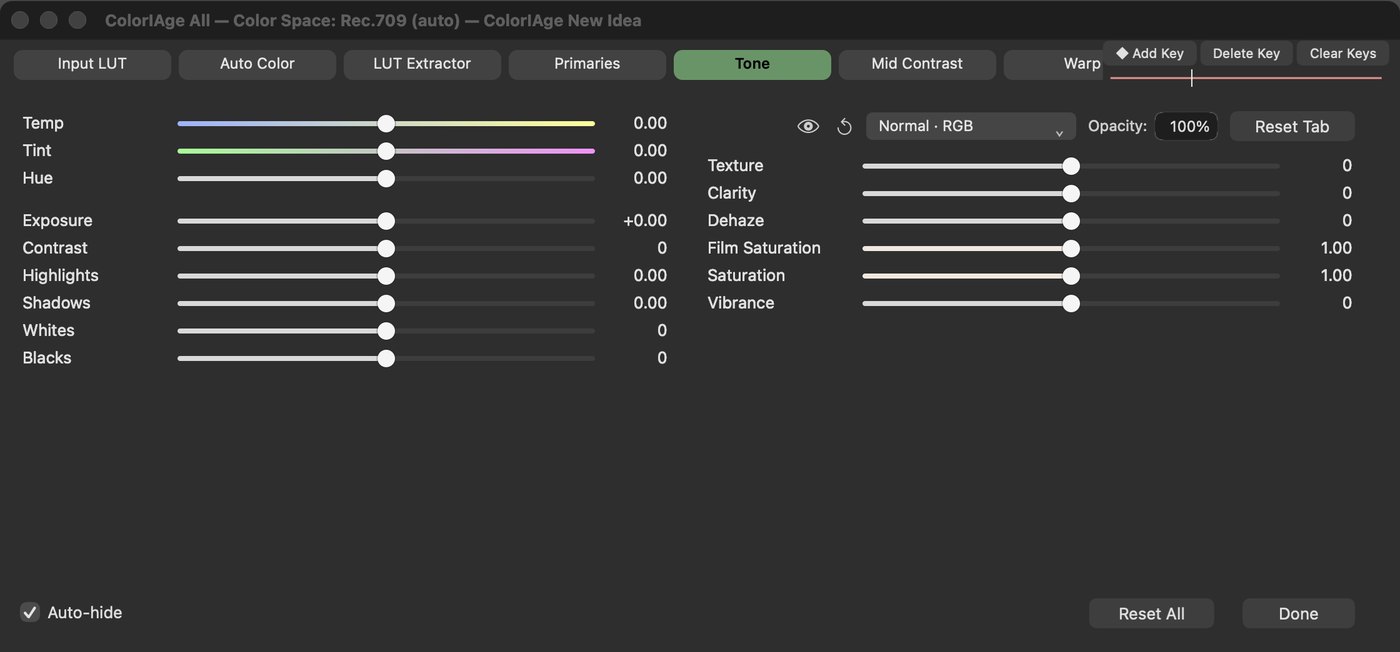Image resolution: width=1400 pixels, height=652 pixels.
Task: Click the Opacity 100% input field
Action: (1186, 126)
